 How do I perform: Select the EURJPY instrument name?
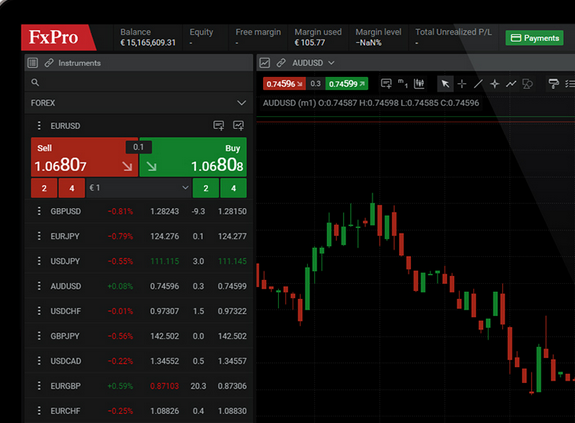point(65,236)
